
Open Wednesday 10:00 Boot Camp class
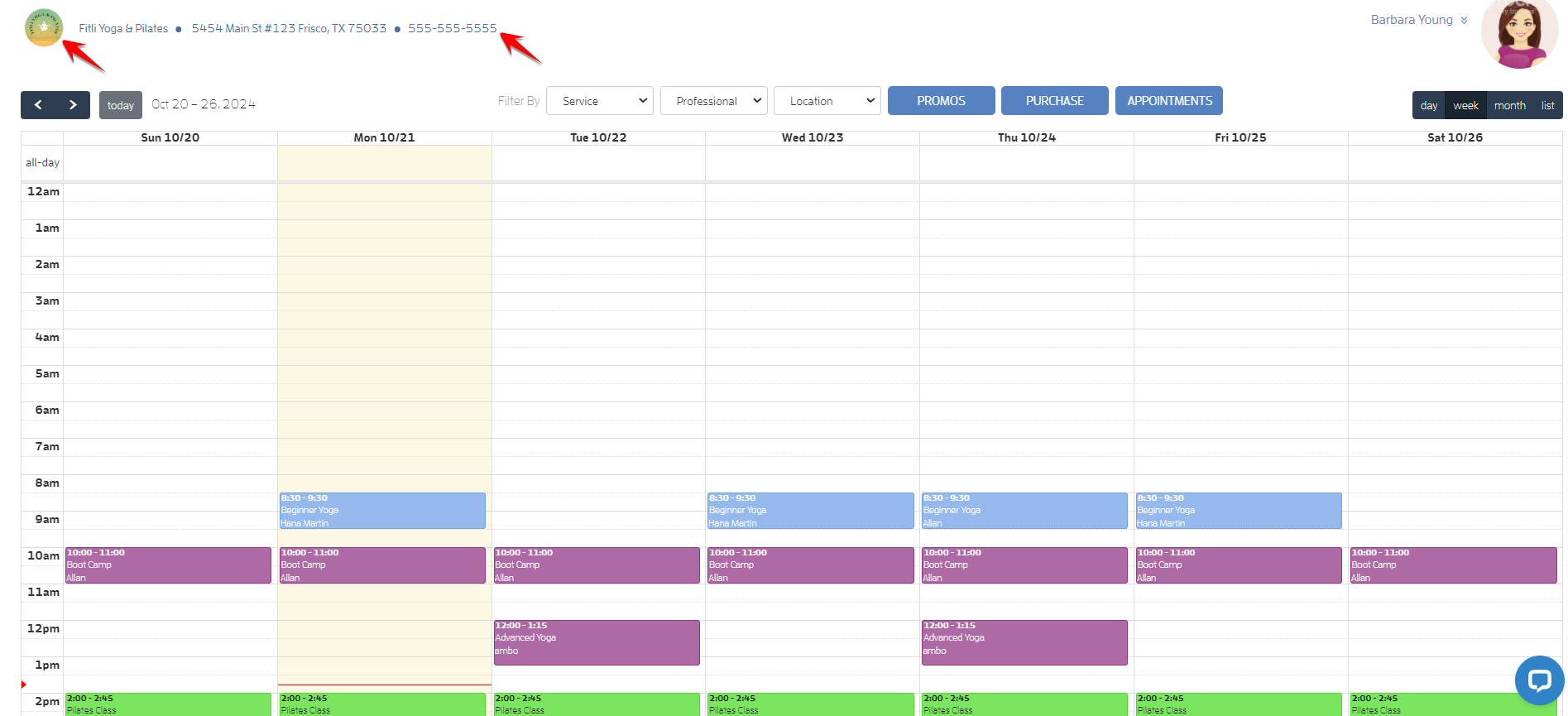811,565
